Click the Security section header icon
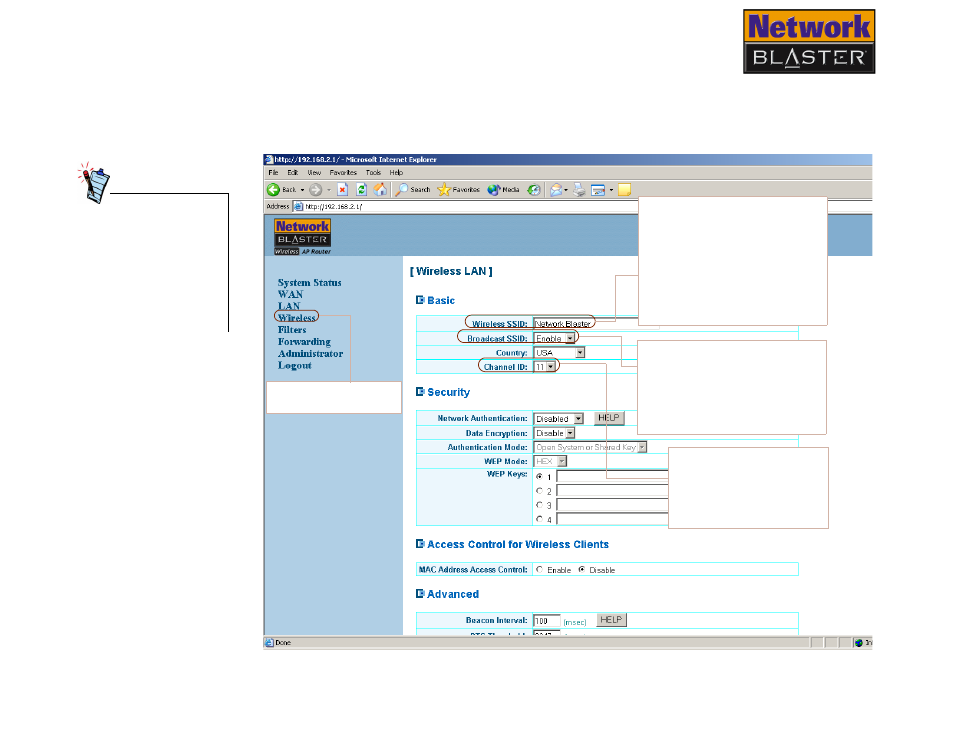This screenshot has height=742, width=954. 420,392
